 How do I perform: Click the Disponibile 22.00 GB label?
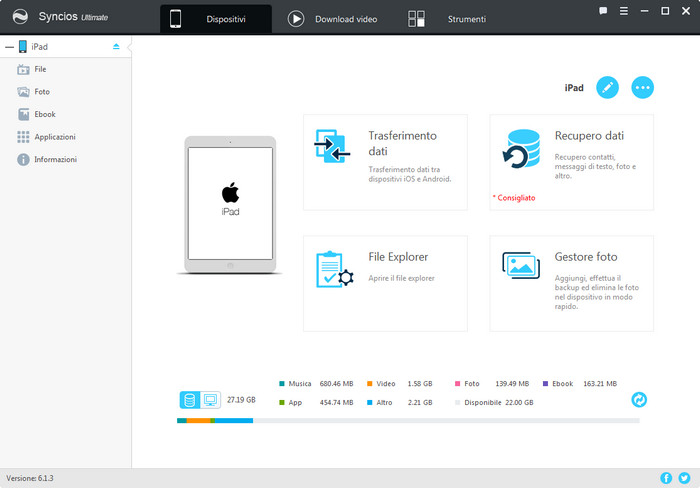point(499,402)
